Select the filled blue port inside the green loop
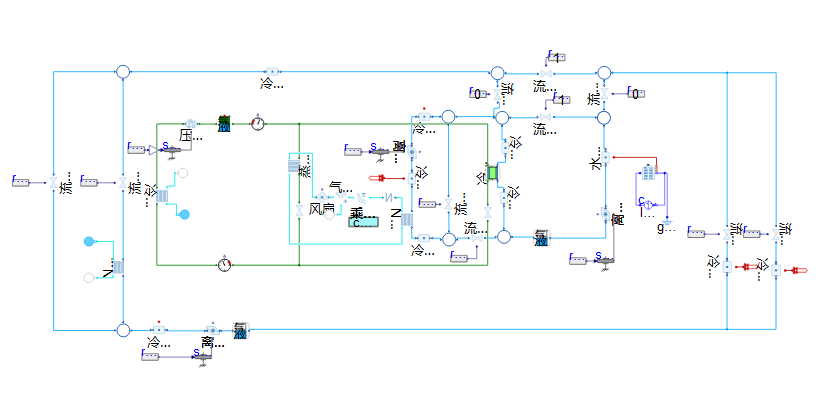Image resolution: width=839 pixels, height=401 pixels. coord(184,214)
